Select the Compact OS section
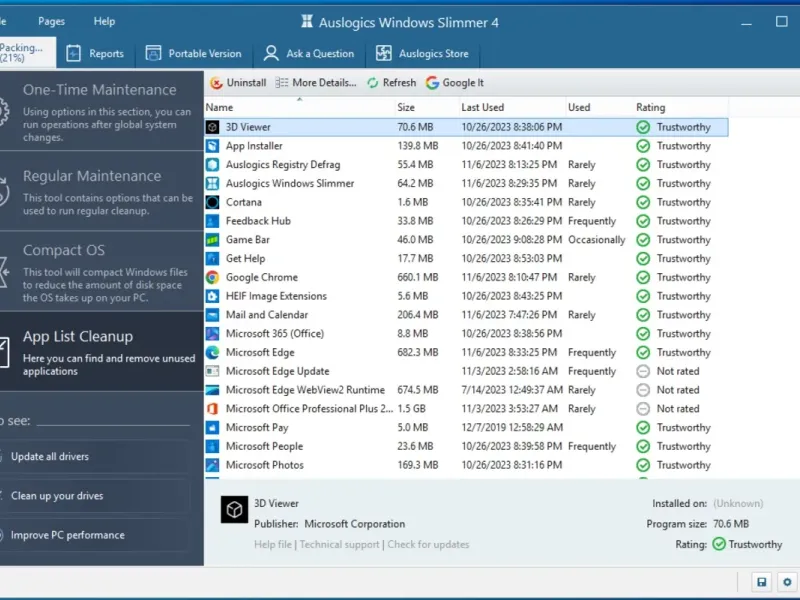 coord(64,251)
